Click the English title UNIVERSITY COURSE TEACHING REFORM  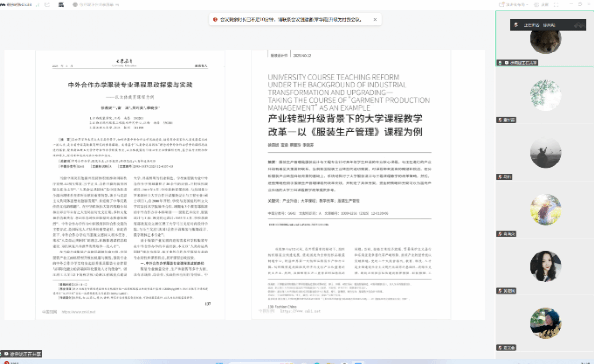[x=333, y=77]
